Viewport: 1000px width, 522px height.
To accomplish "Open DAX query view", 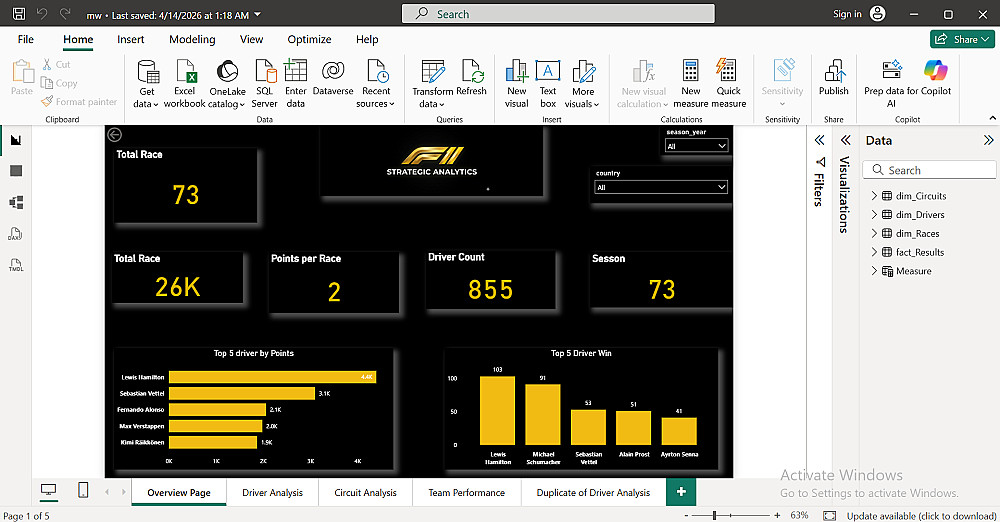I will (x=16, y=234).
